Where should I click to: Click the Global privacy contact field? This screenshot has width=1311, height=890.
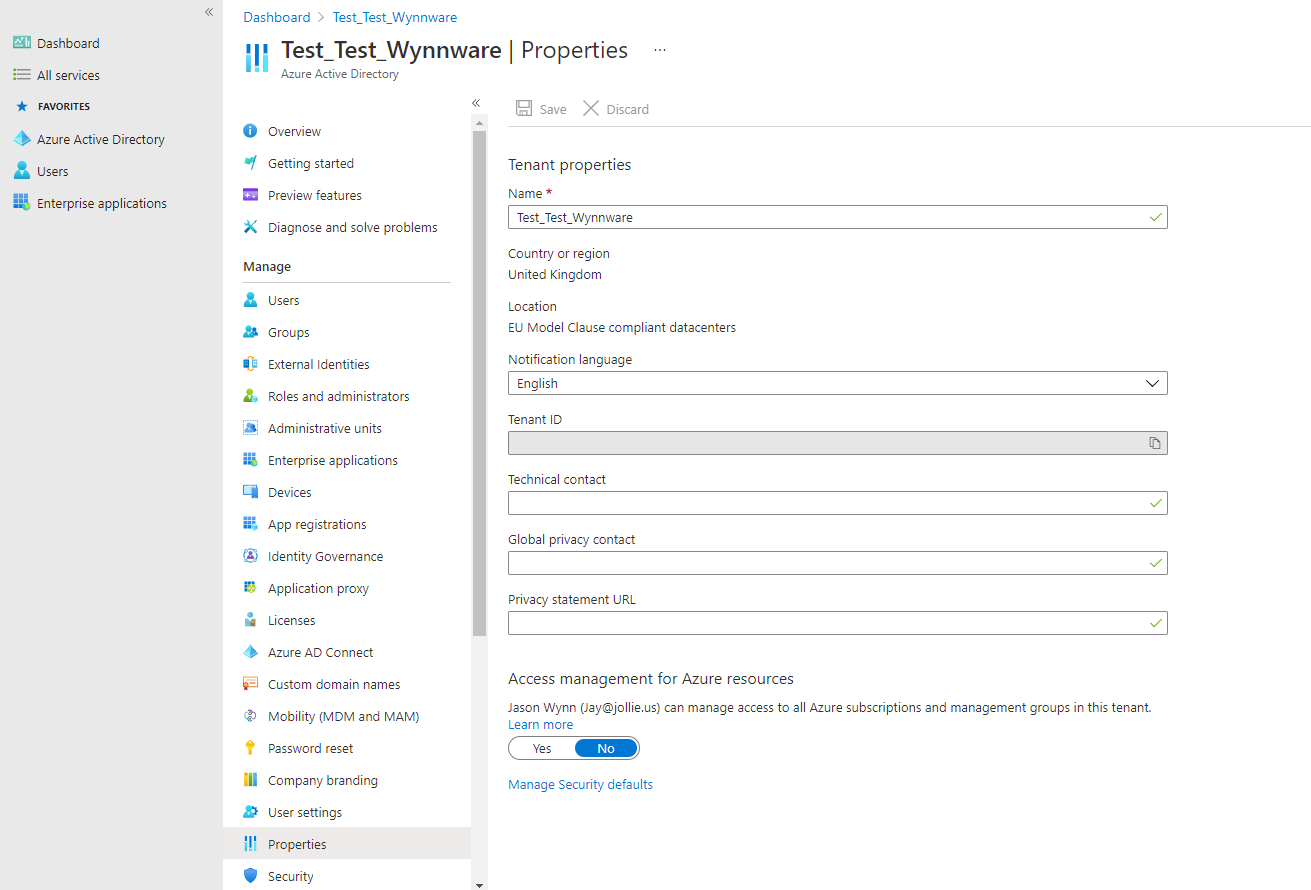click(x=837, y=563)
